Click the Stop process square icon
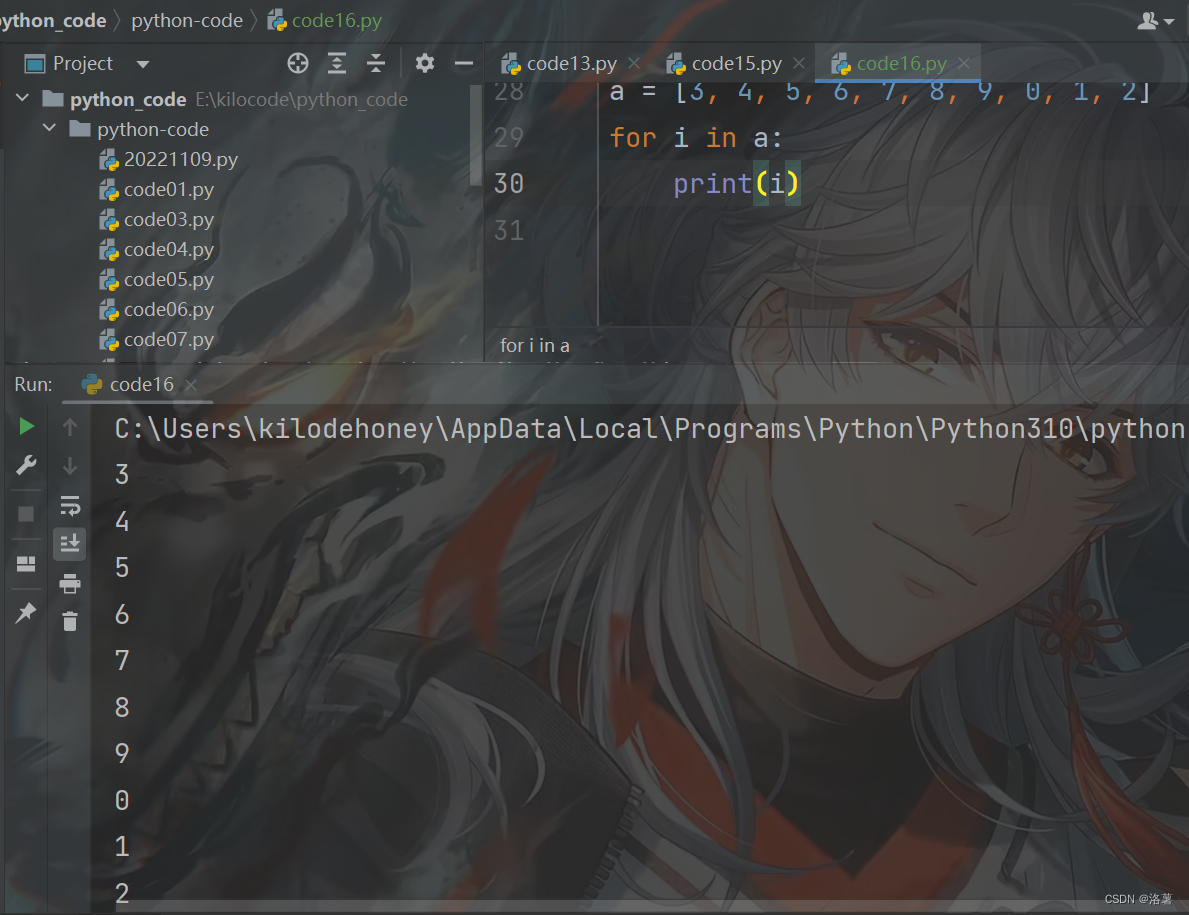1189x915 pixels. click(x=26, y=514)
